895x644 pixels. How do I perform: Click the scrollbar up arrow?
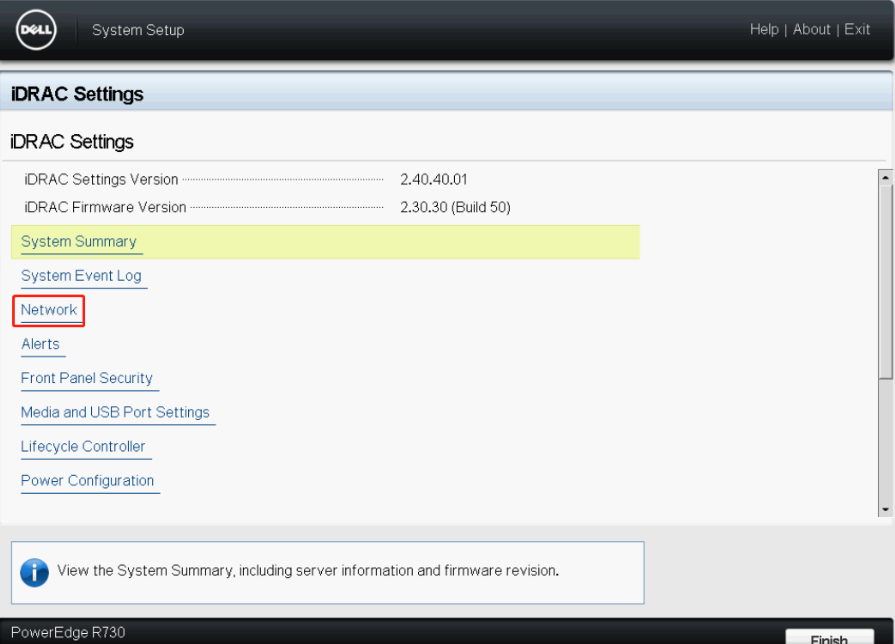point(885,178)
